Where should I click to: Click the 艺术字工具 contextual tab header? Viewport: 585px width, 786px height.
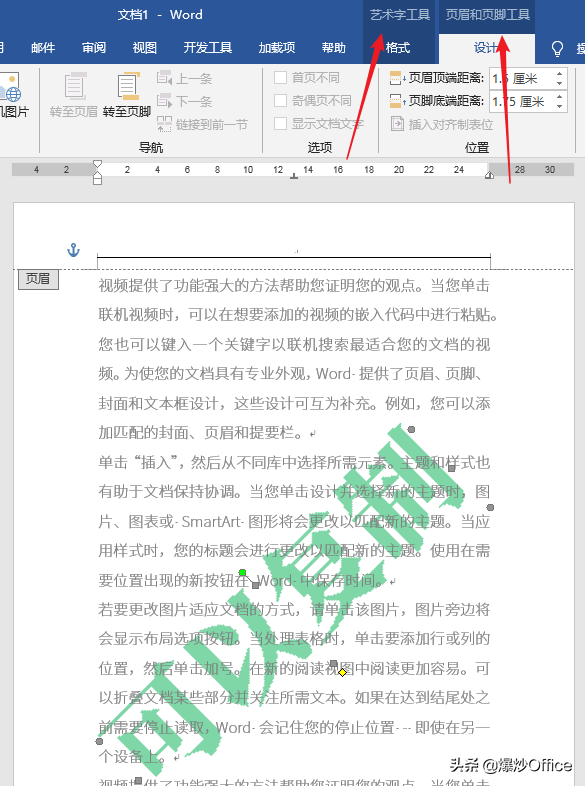pos(400,15)
